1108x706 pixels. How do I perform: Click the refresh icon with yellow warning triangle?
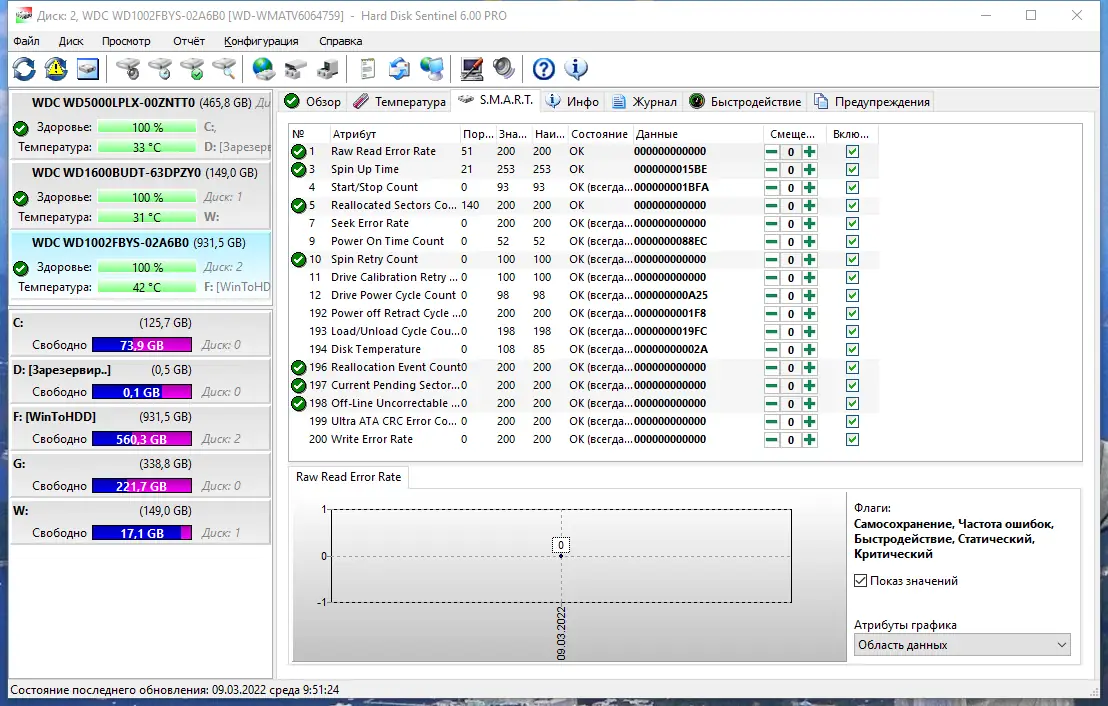pos(56,69)
